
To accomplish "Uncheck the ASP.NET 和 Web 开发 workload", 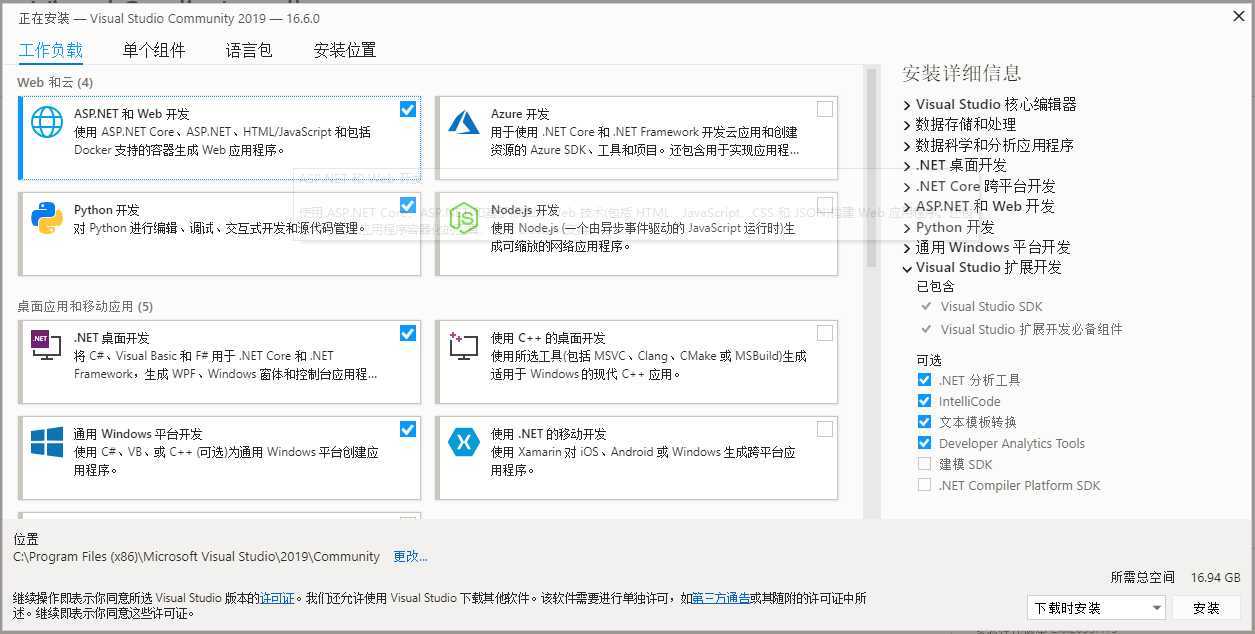I will tap(408, 110).
